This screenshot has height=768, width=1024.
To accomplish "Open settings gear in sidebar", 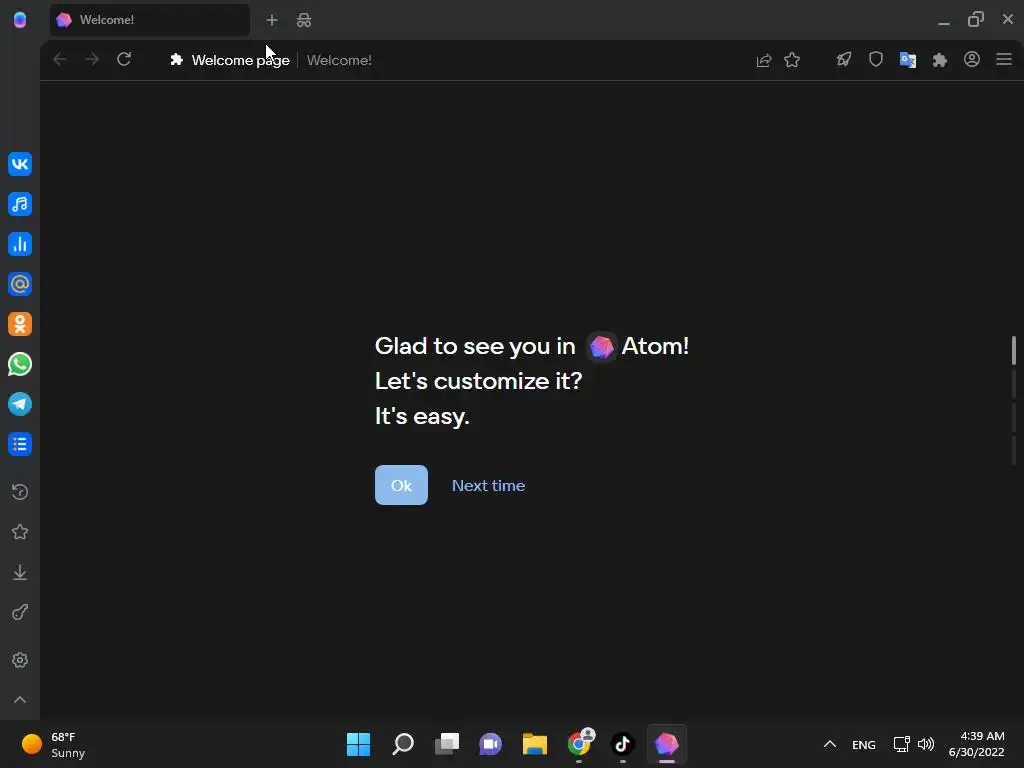I will click(20, 660).
